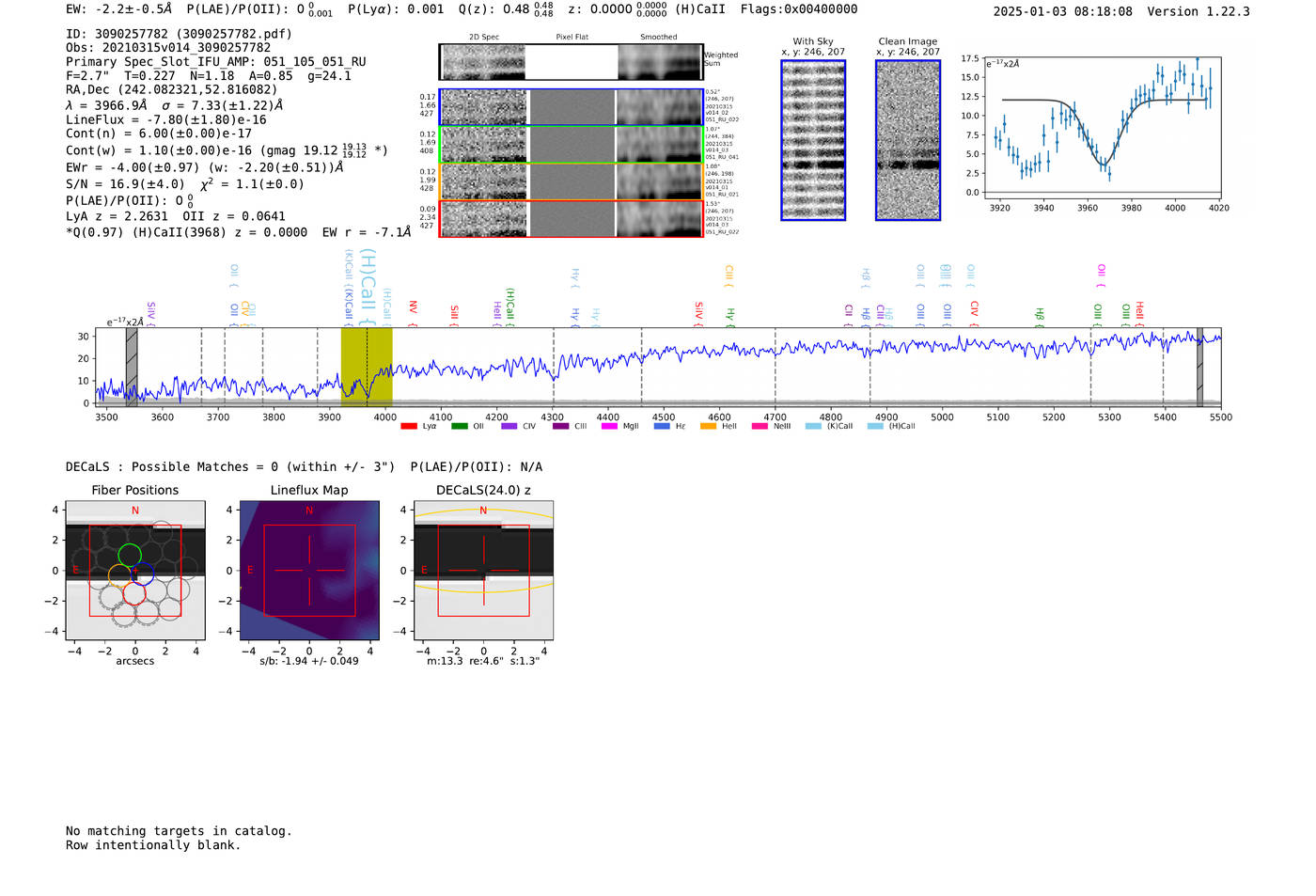This screenshot has width=1316, height=896.
Task: Click the 2025-01-03 08:18:08 timestamp
Action: (1063, 11)
